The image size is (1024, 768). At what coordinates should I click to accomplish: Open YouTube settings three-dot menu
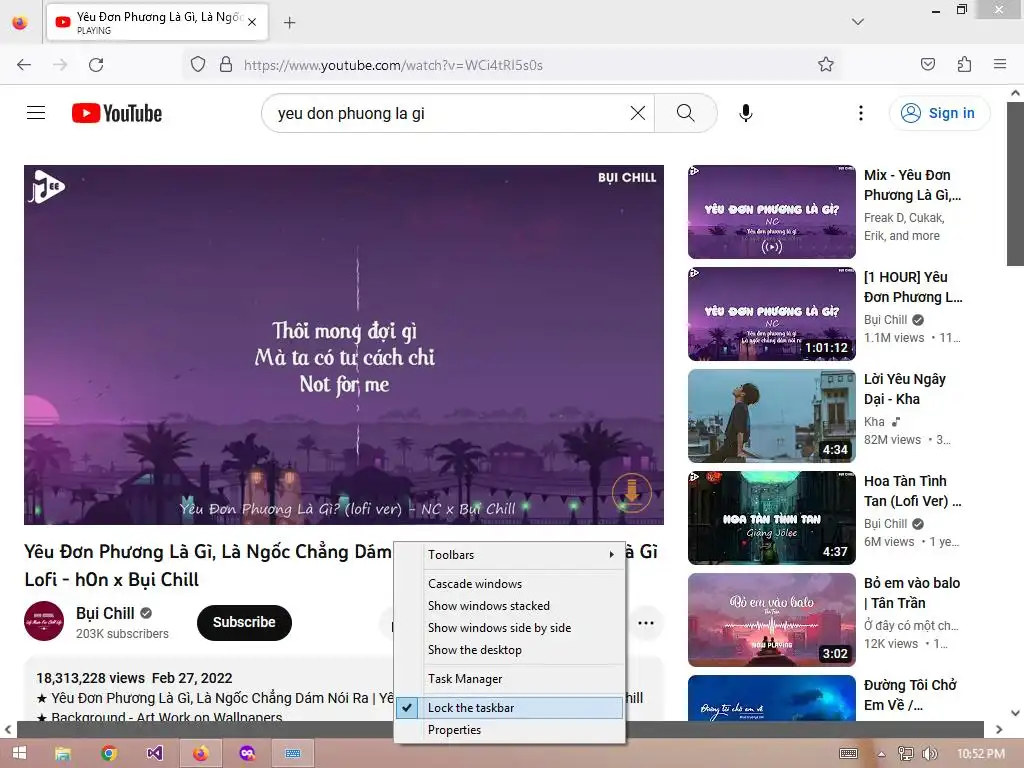[861, 113]
